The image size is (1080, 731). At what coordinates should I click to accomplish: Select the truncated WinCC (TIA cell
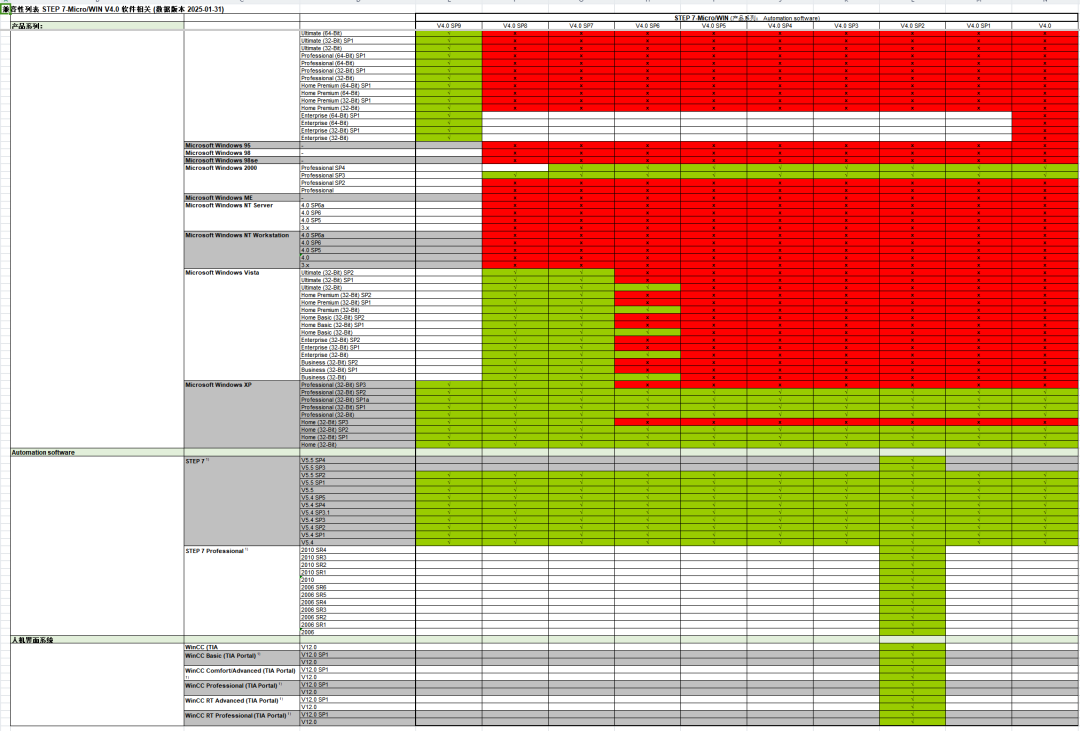(x=242, y=648)
